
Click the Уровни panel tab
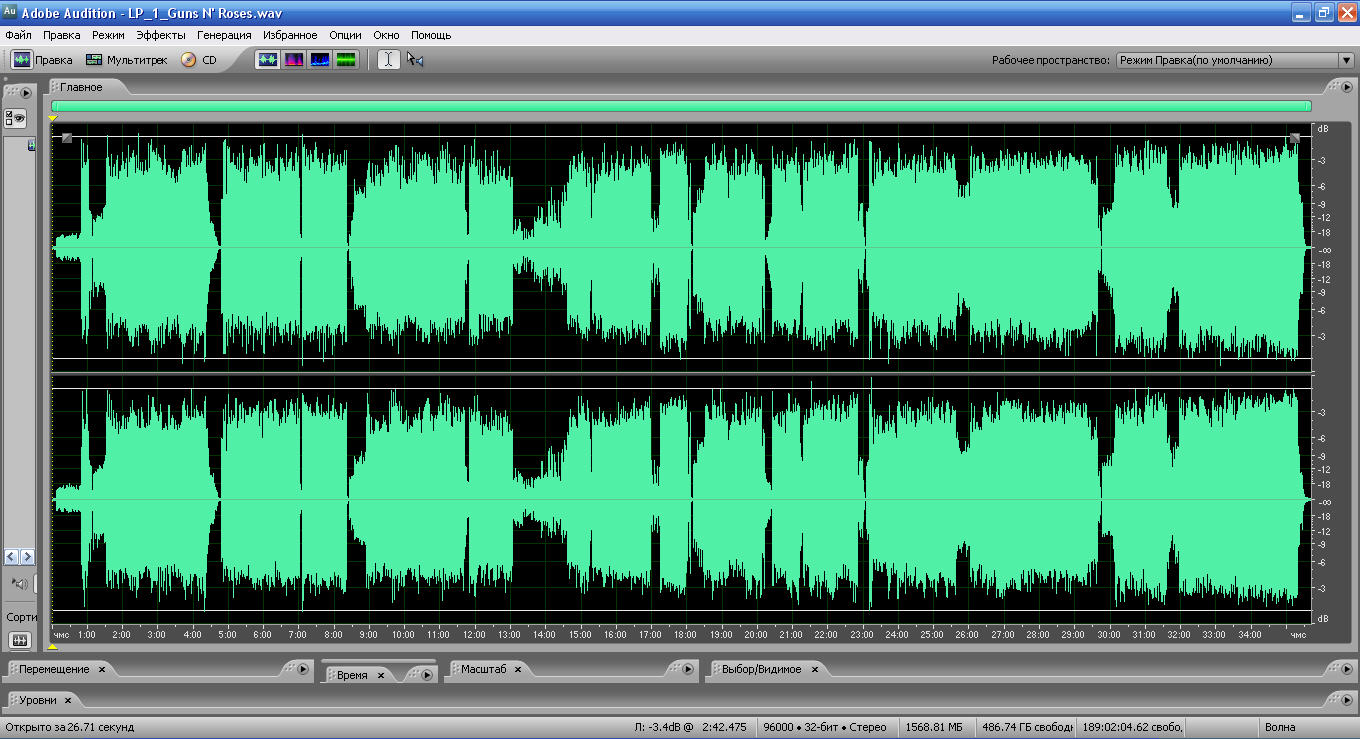(x=38, y=700)
